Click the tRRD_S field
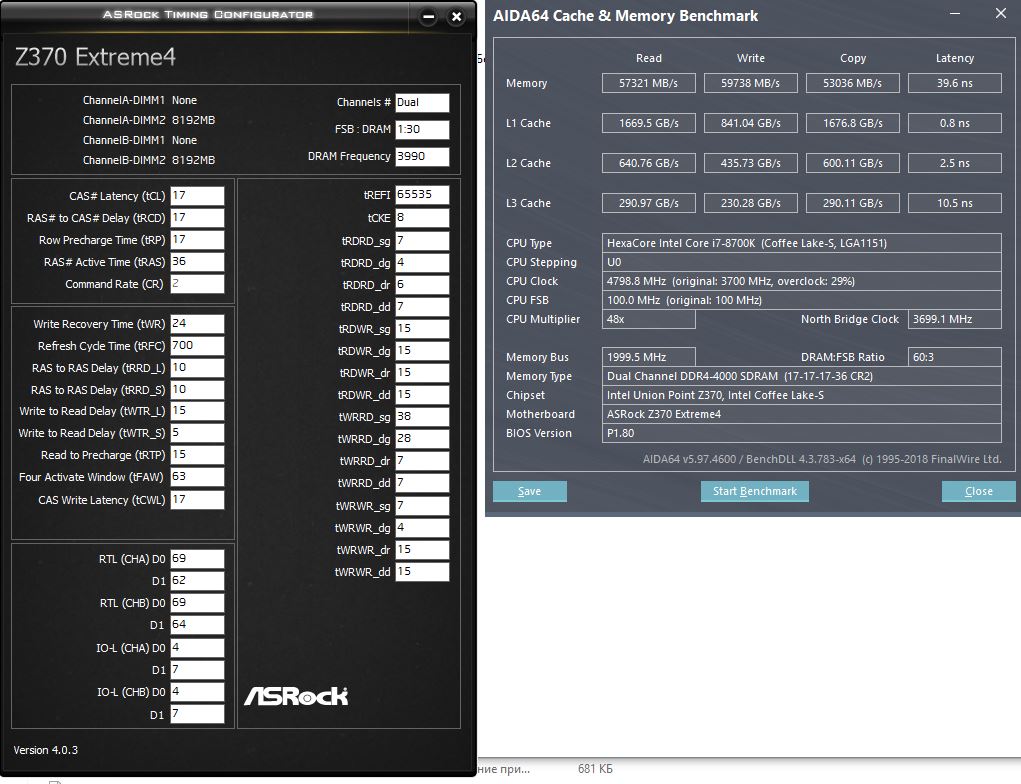 click(197, 389)
